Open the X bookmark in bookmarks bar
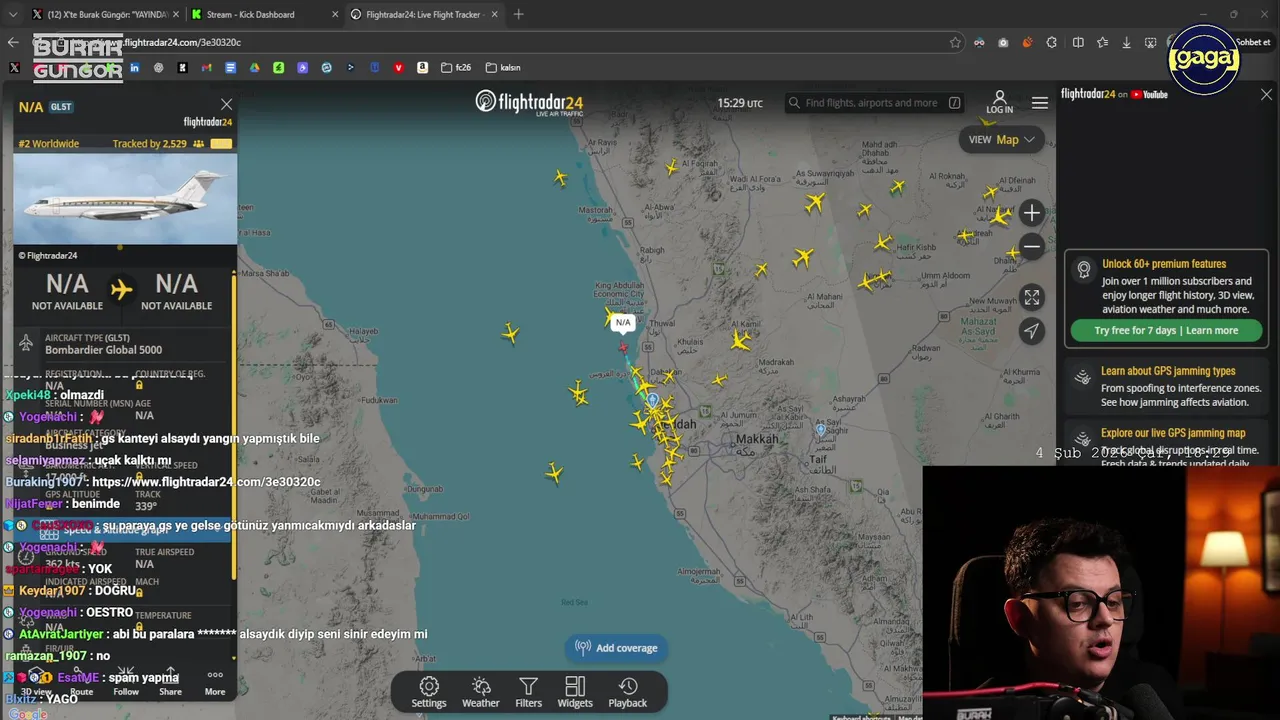Viewport: 1280px width, 720px height. tap(14, 68)
